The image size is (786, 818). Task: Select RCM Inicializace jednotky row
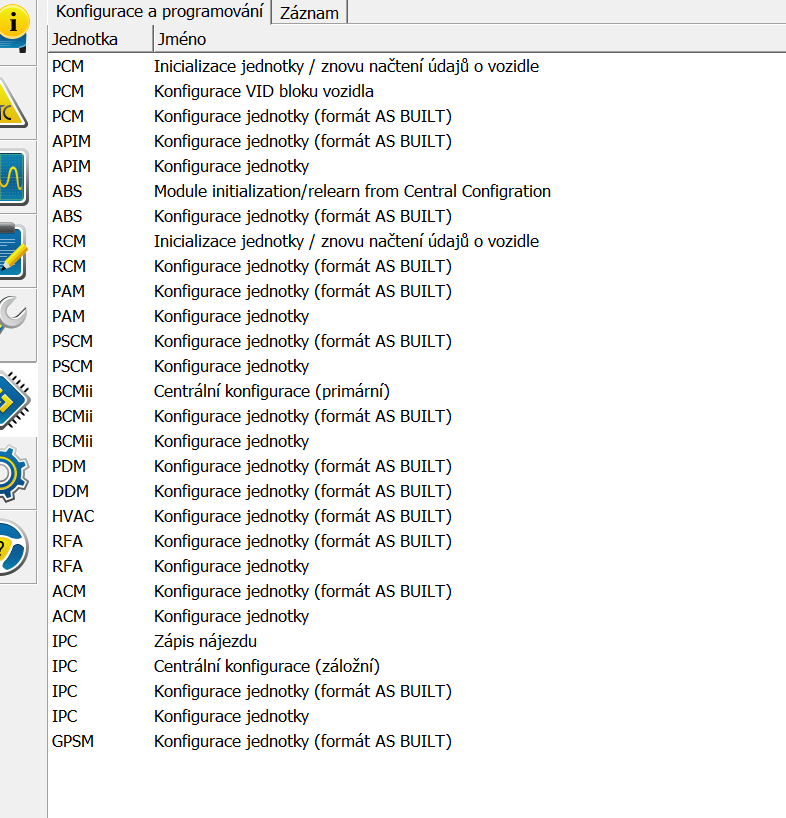pos(346,241)
